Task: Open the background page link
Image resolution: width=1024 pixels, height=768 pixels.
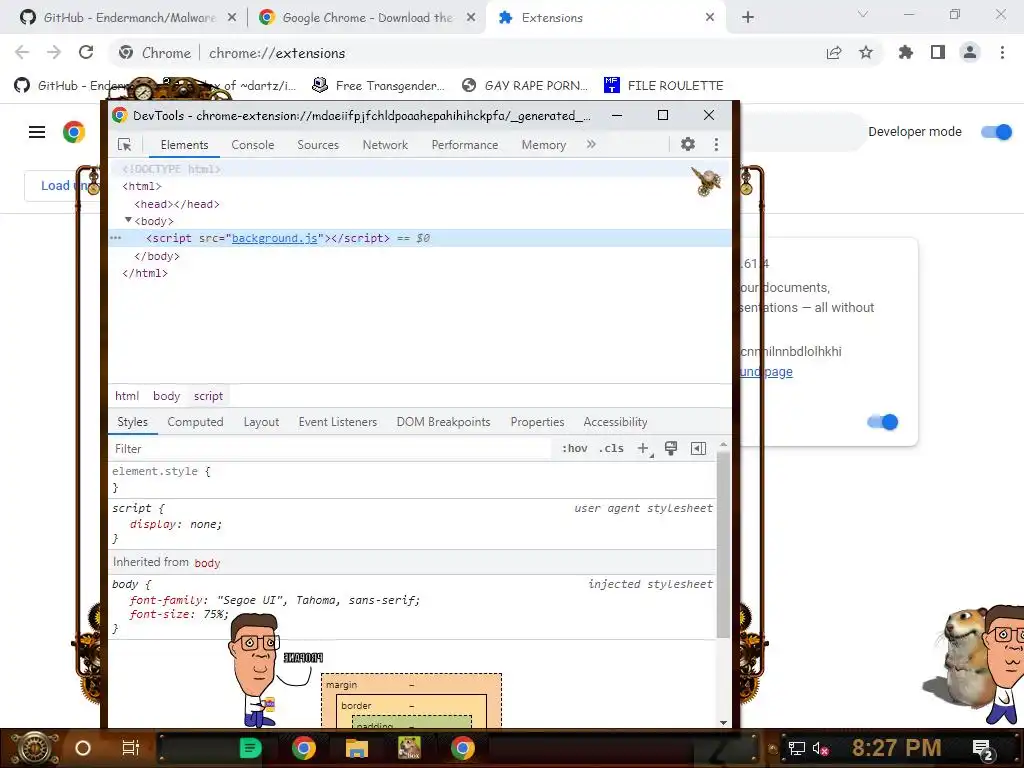Action: (766, 372)
